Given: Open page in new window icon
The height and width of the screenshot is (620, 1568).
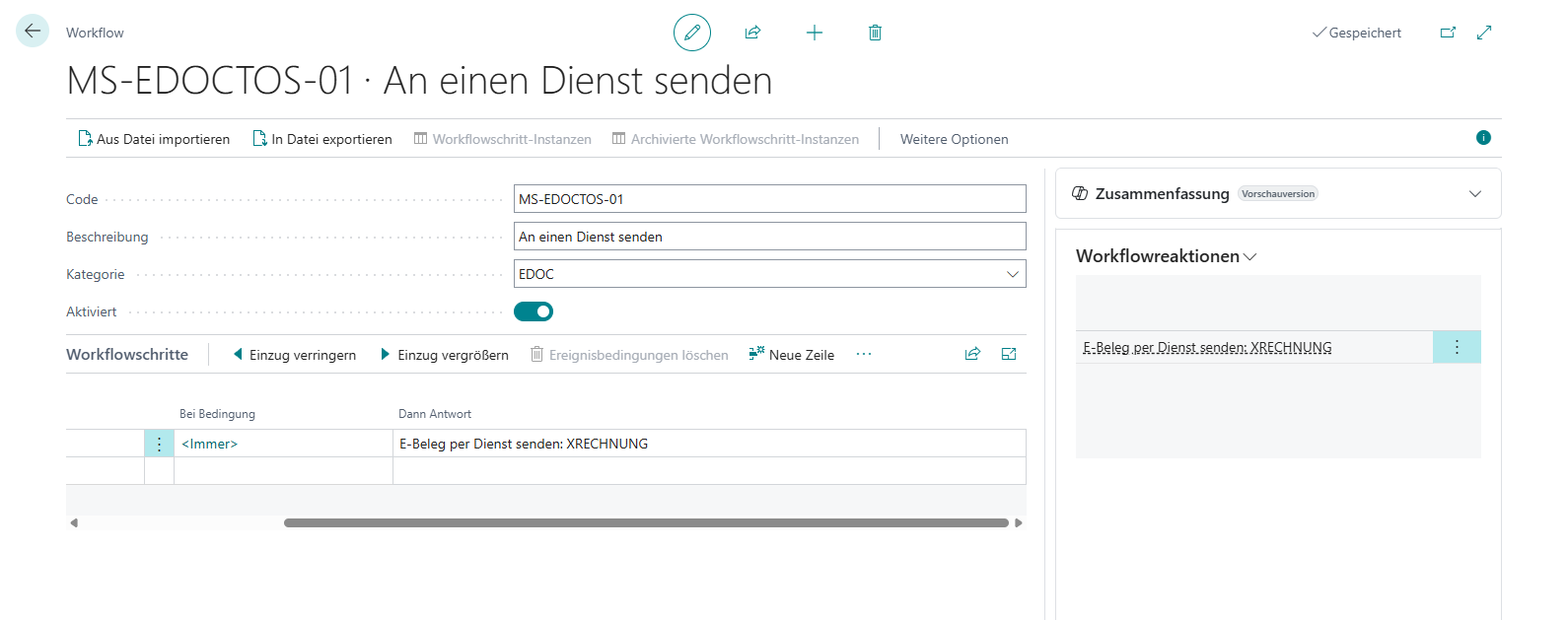Looking at the screenshot, I should tap(1448, 33).
